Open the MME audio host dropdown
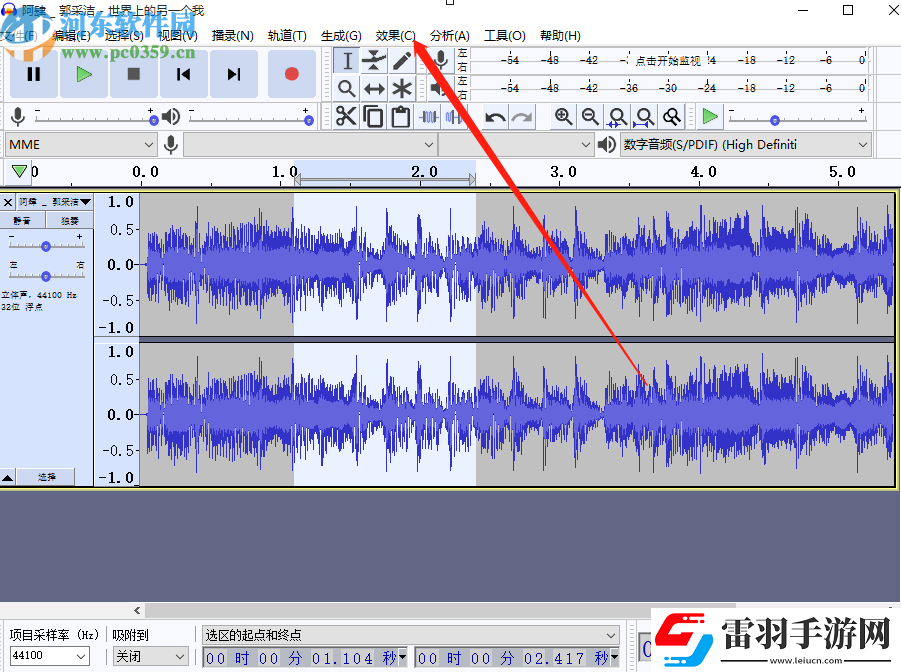This screenshot has width=901, height=672. point(81,145)
